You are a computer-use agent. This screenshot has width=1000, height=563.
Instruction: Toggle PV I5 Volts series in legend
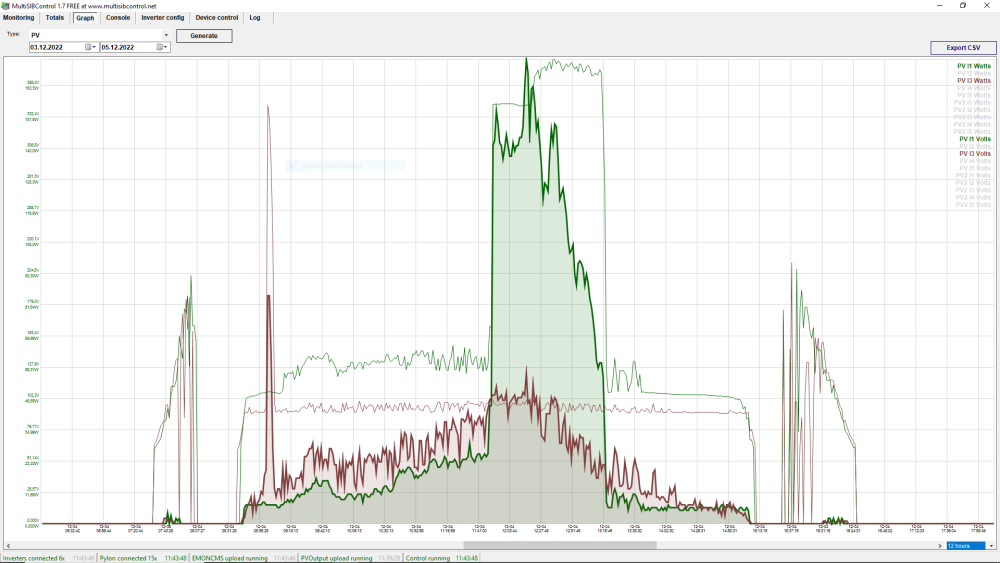coord(974,168)
